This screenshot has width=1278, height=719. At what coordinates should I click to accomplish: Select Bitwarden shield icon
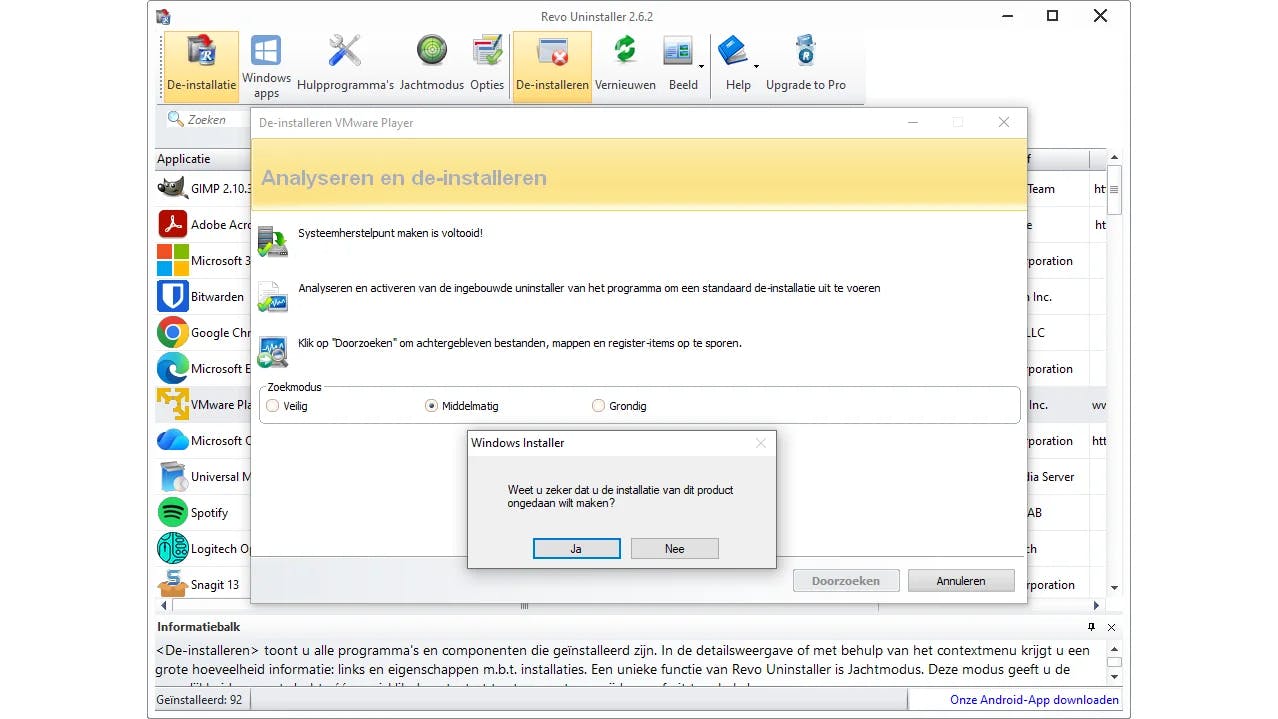[173, 296]
